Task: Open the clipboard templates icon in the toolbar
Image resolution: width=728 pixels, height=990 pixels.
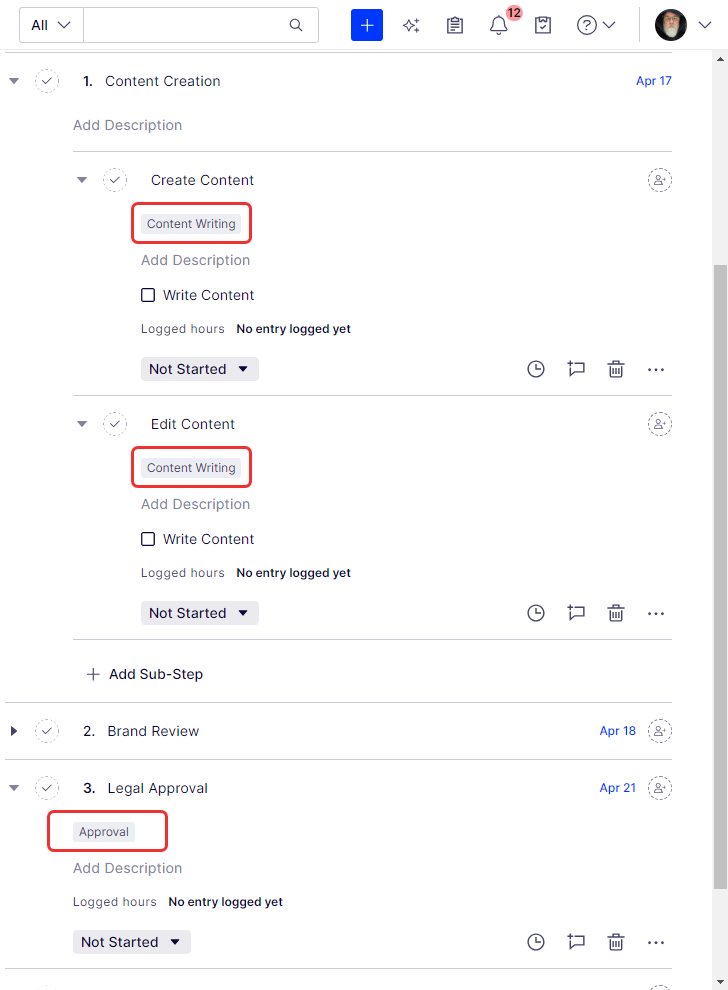Action: (x=454, y=24)
